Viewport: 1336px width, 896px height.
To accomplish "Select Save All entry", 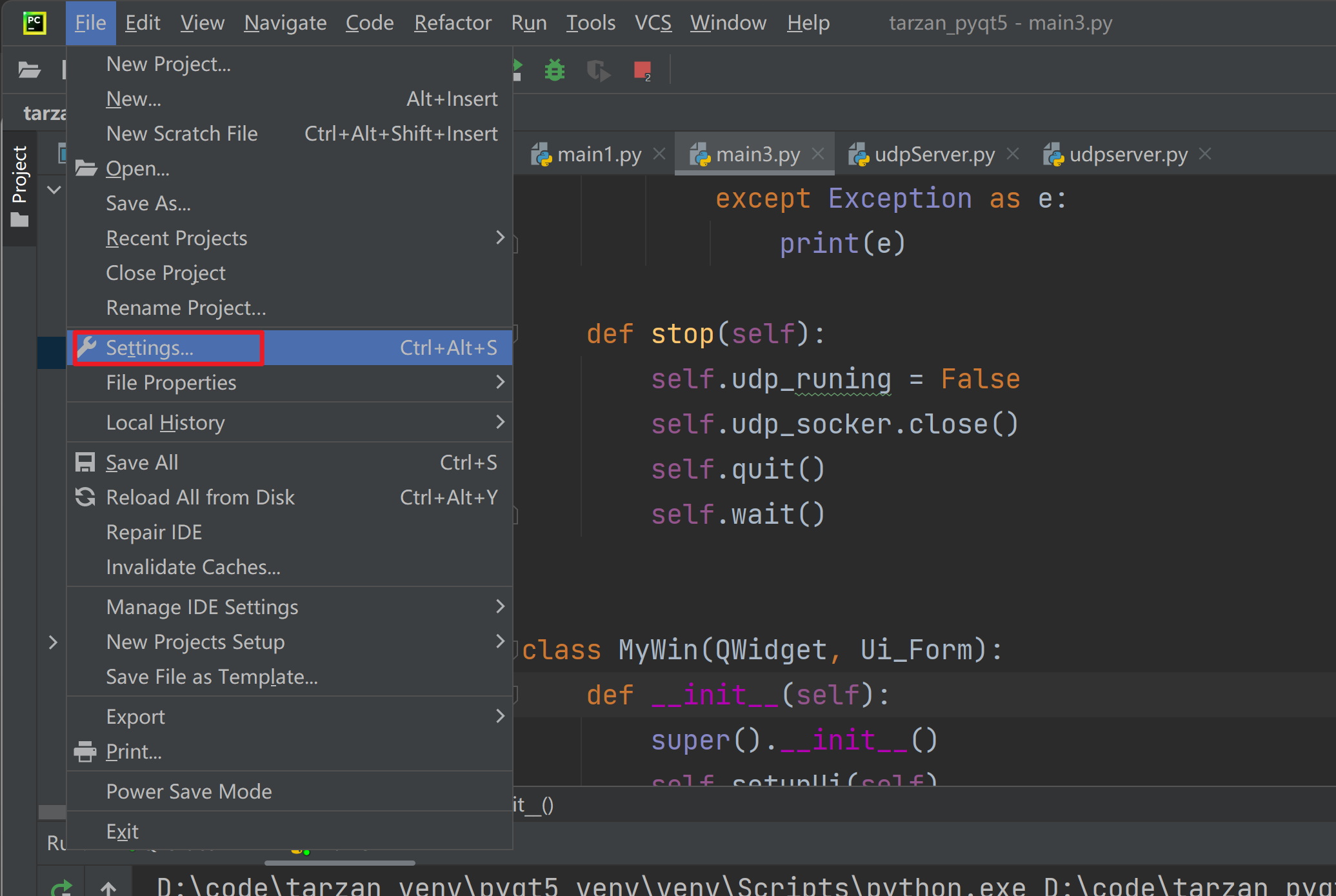I will [x=290, y=463].
